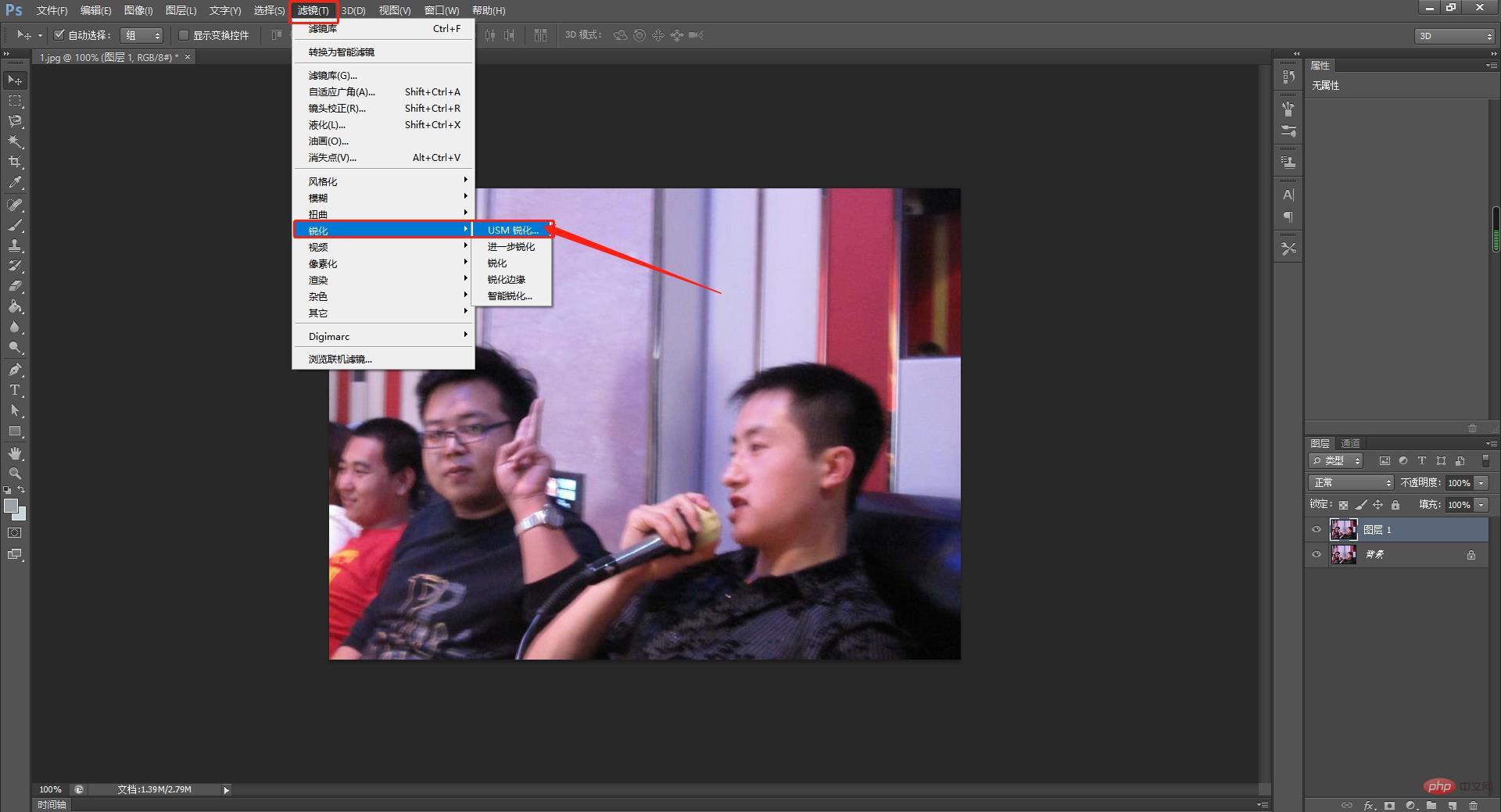
Task: Click the foreground color swatch
Action: click(10, 506)
